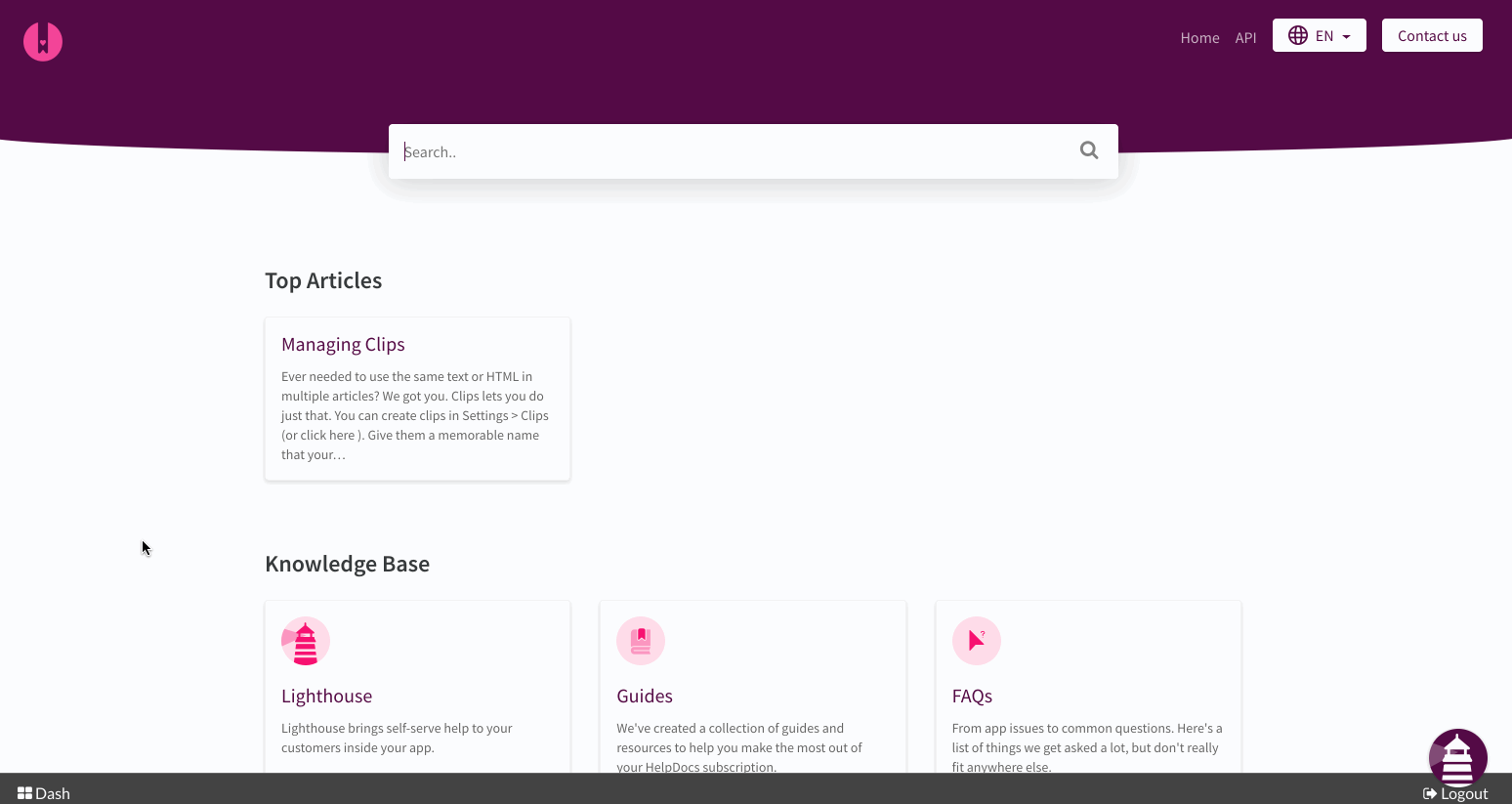The image size is (1512, 804).
Task: Open the FAQs cursor icon
Action: click(x=977, y=641)
